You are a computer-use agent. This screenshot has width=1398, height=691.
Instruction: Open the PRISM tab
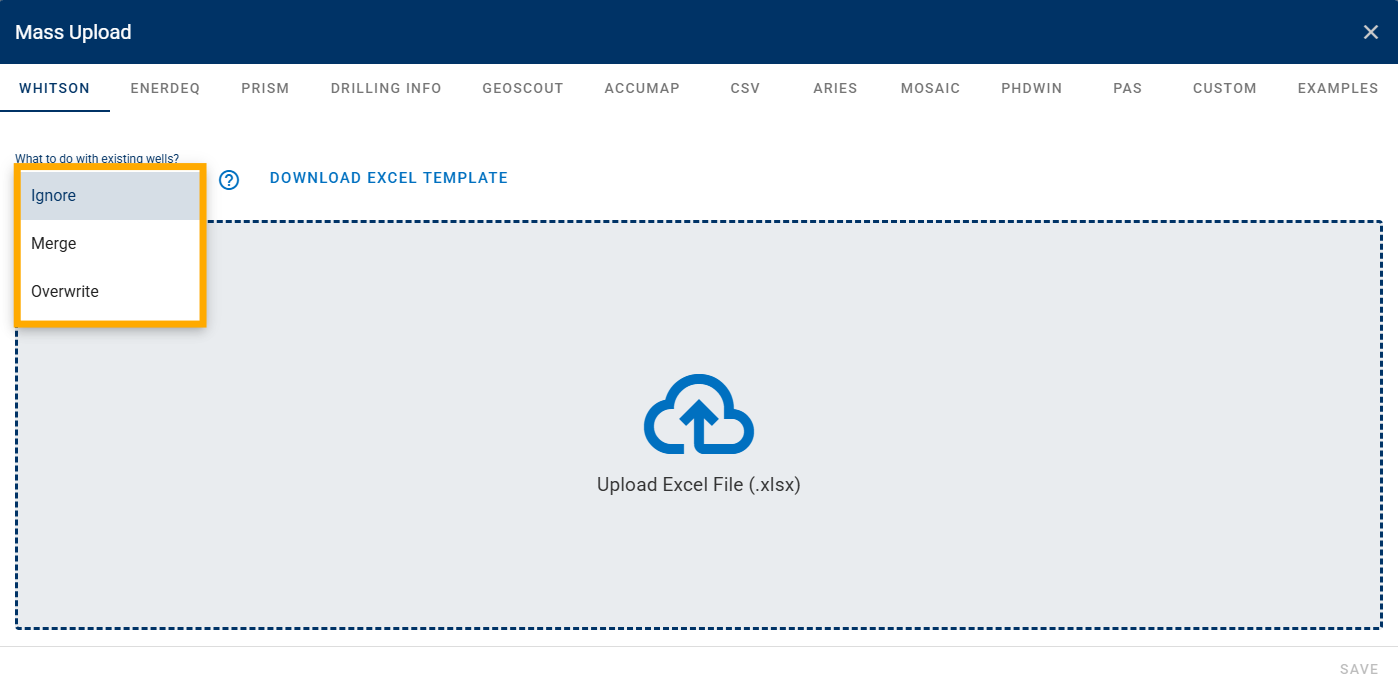tap(265, 88)
